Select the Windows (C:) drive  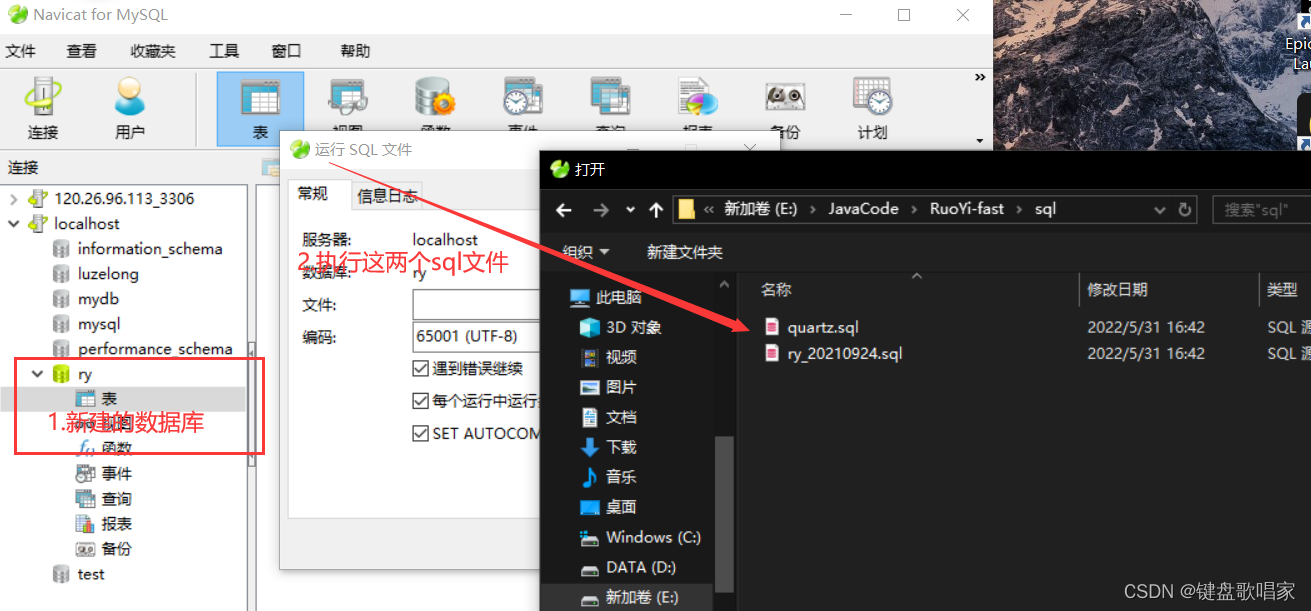[x=640, y=537]
